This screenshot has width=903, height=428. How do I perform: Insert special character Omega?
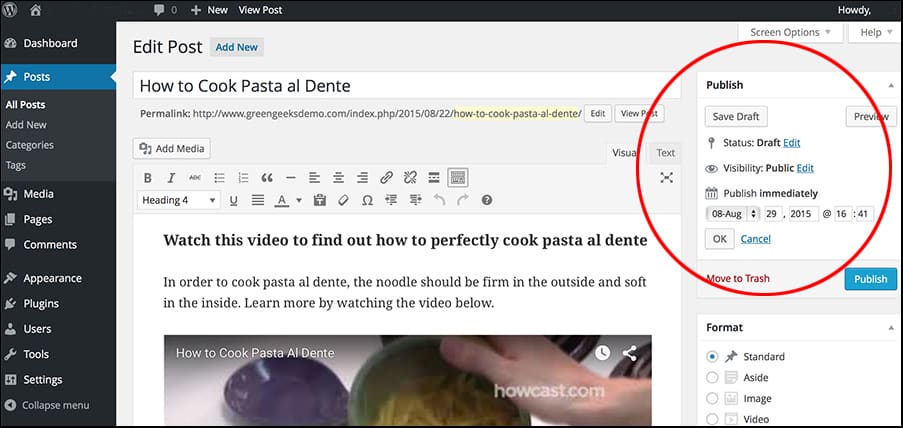pyautogui.click(x=367, y=200)
